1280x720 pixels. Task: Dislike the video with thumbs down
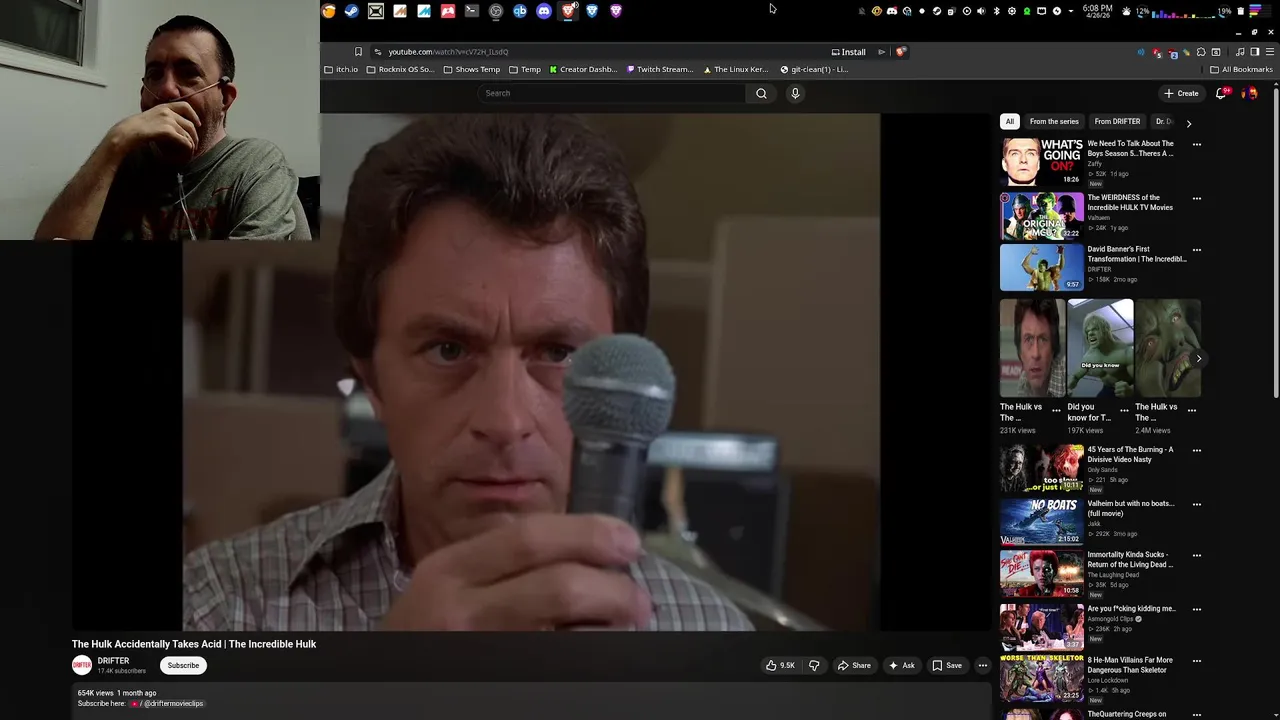(x=814, y=665)
